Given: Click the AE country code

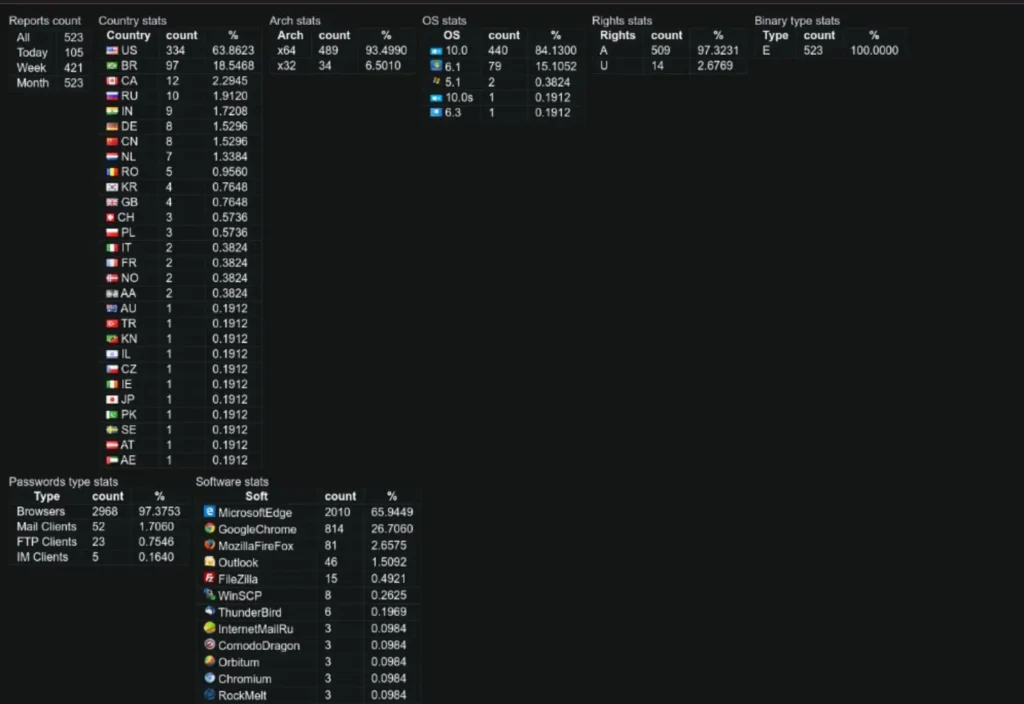Looking at the screenshot, I should [x=128, y=460].
